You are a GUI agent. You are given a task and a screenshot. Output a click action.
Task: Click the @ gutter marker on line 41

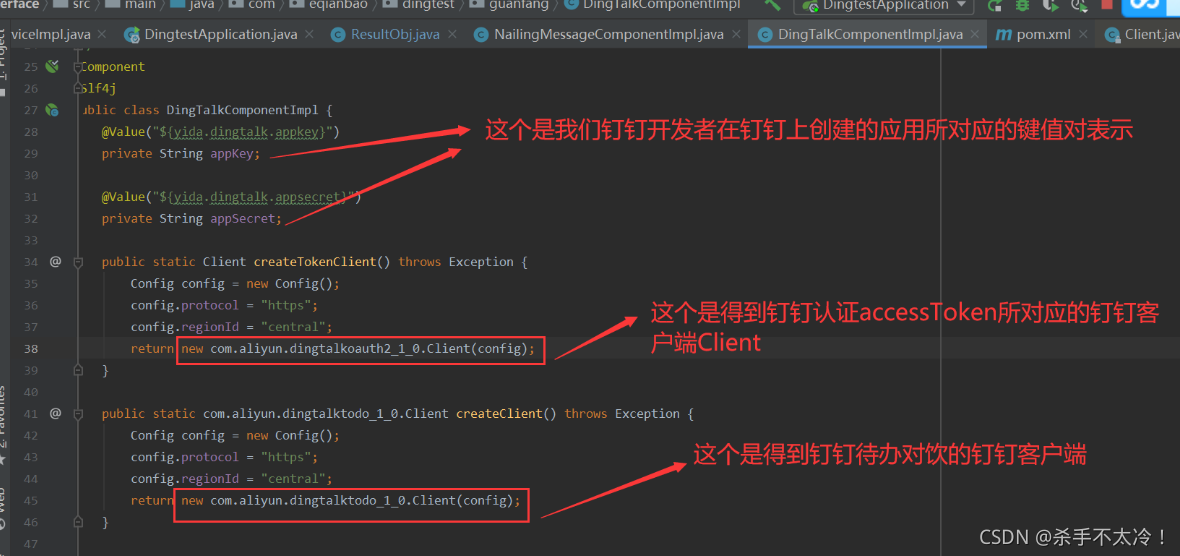pyautogui.click(x=55, y=413)
